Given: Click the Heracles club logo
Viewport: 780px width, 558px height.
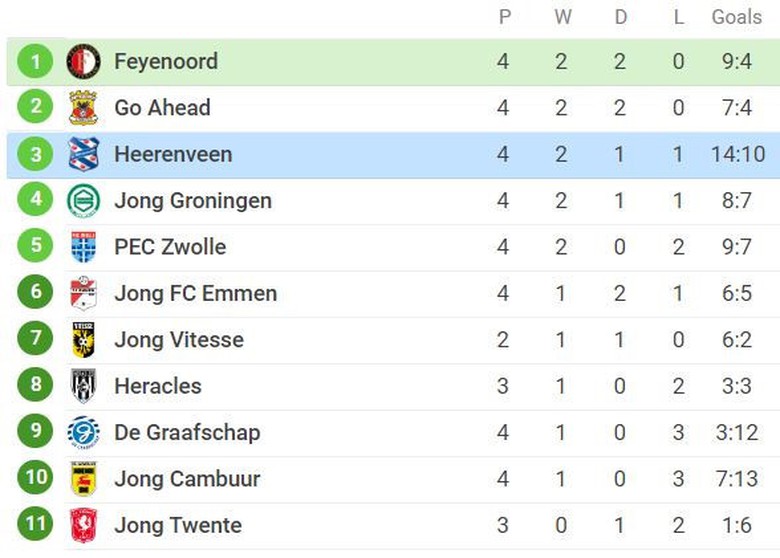Looking at the screenshot, I should [83, 386].
